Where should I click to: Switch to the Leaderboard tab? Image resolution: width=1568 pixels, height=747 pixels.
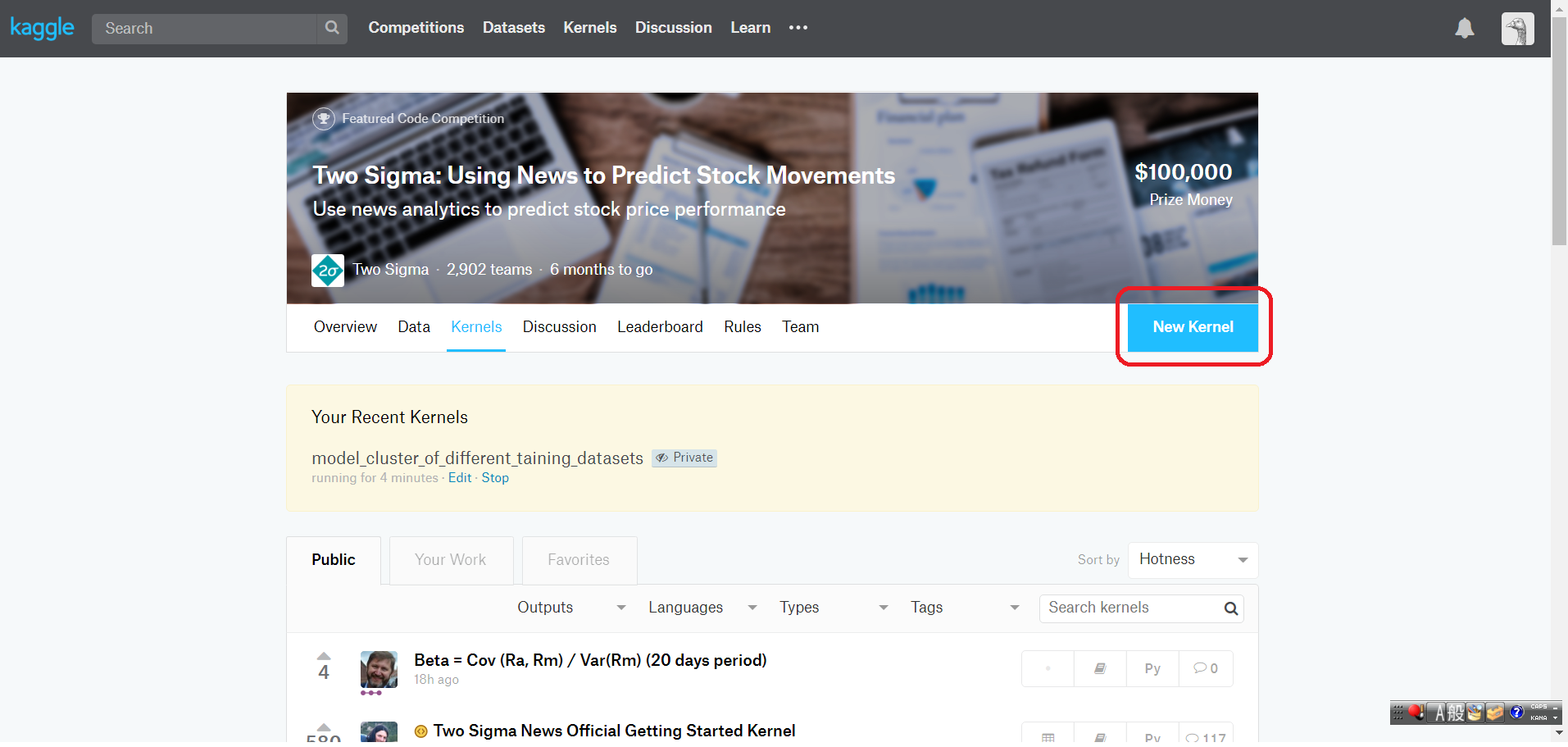660,327
